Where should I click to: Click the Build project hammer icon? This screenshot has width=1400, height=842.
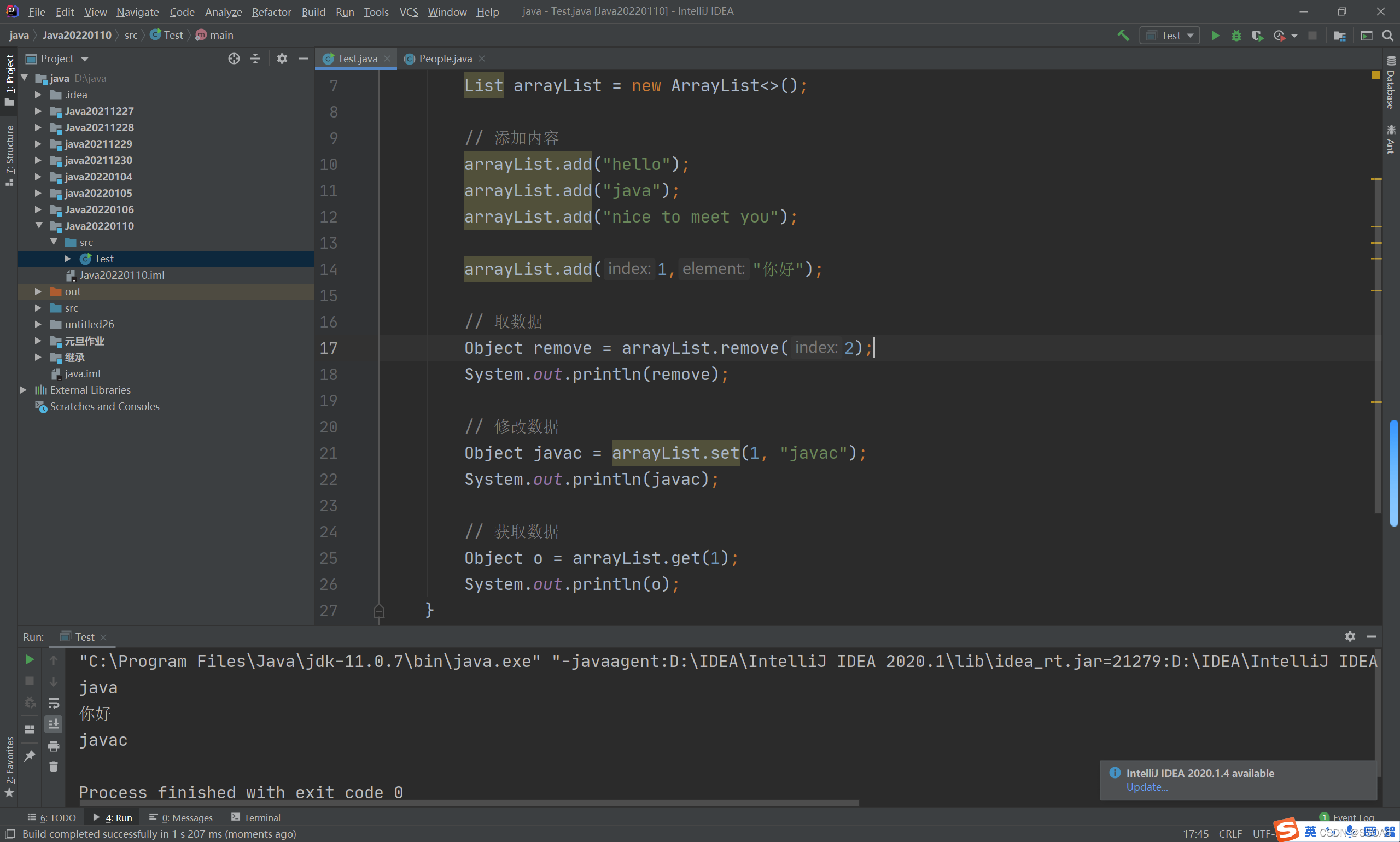pyautogui.click(x=1123, y=35)
